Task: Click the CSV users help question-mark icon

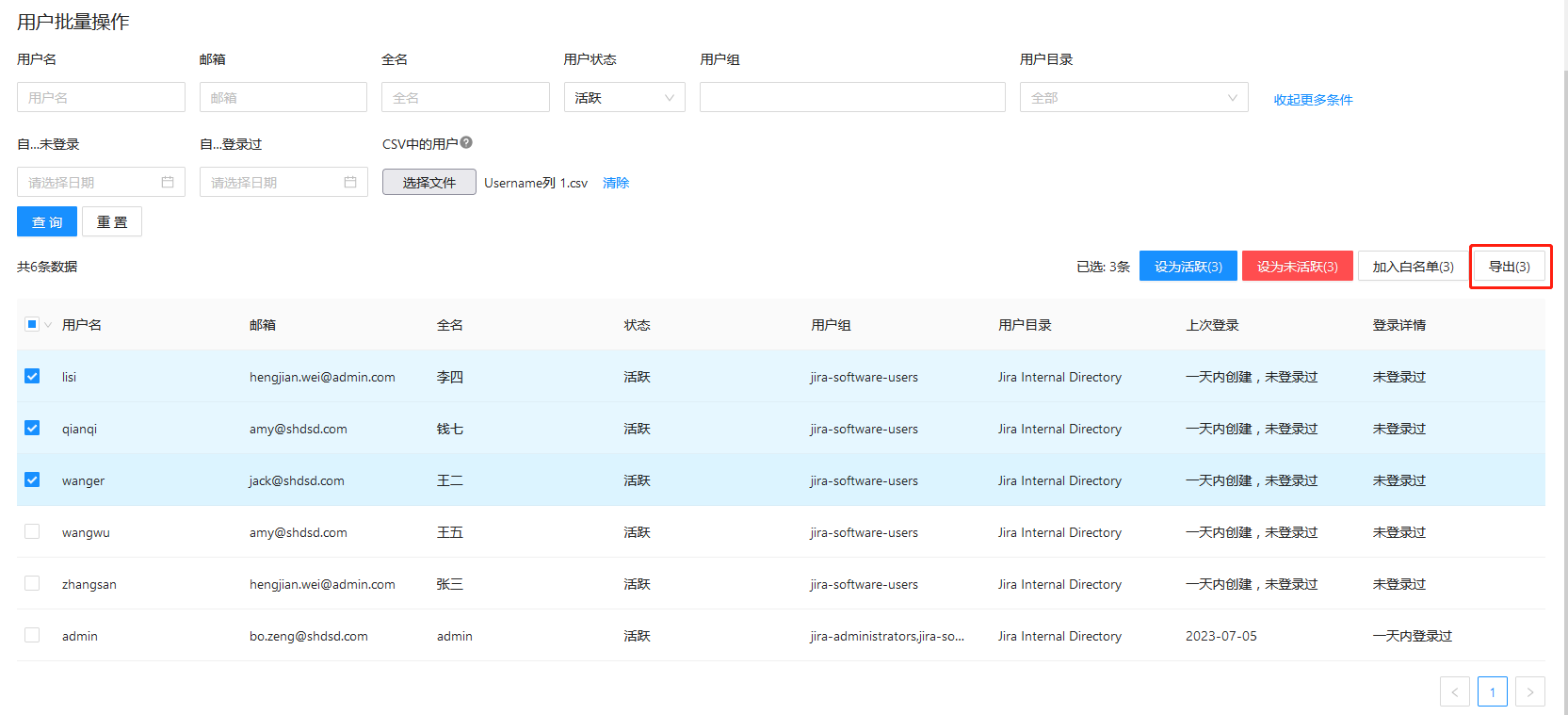Action: [x=466, y=143]
